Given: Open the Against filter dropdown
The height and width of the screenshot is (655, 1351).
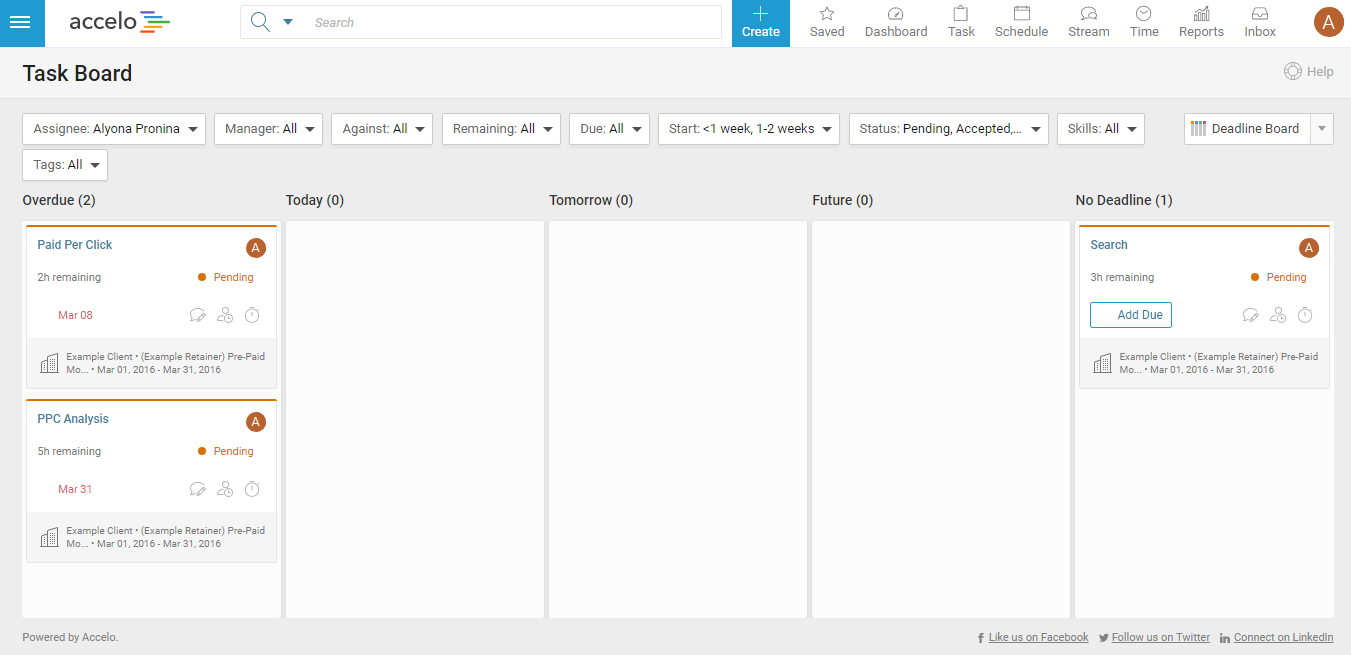Looking at the screenshot, I should tap(382, 129).
